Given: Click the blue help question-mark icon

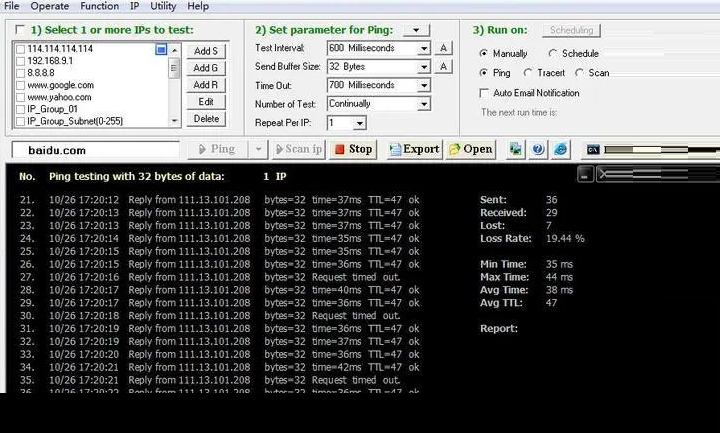Looking at the screenshot, I should tap(538, 149).
